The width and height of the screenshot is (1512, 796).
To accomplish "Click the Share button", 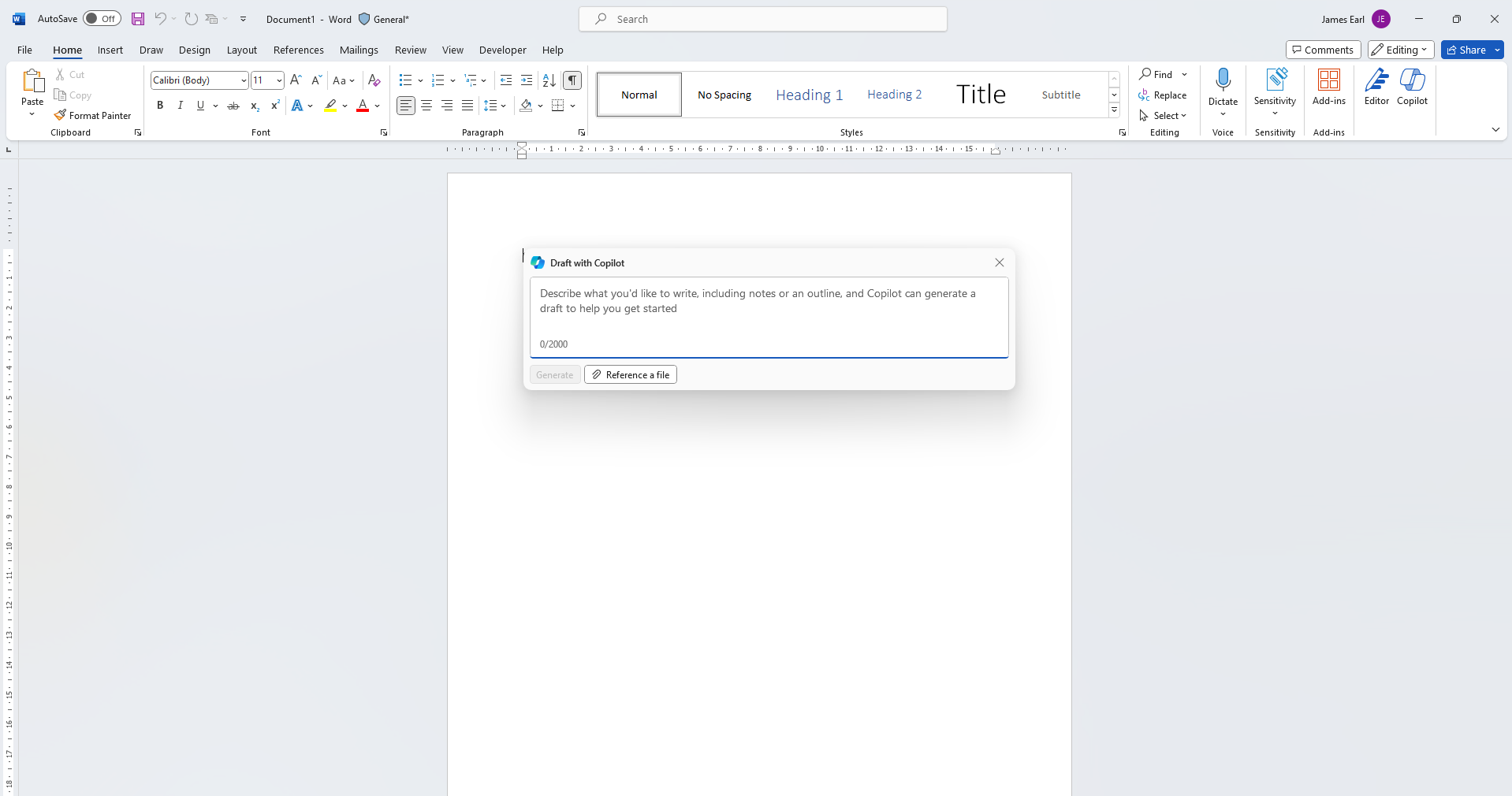I will click(x=1465, y=50).
